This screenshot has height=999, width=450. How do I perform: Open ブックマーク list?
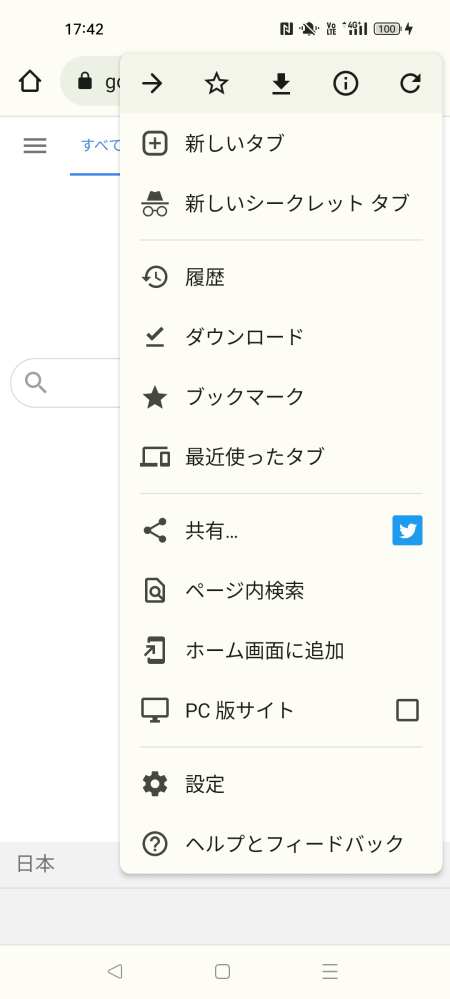281,397
